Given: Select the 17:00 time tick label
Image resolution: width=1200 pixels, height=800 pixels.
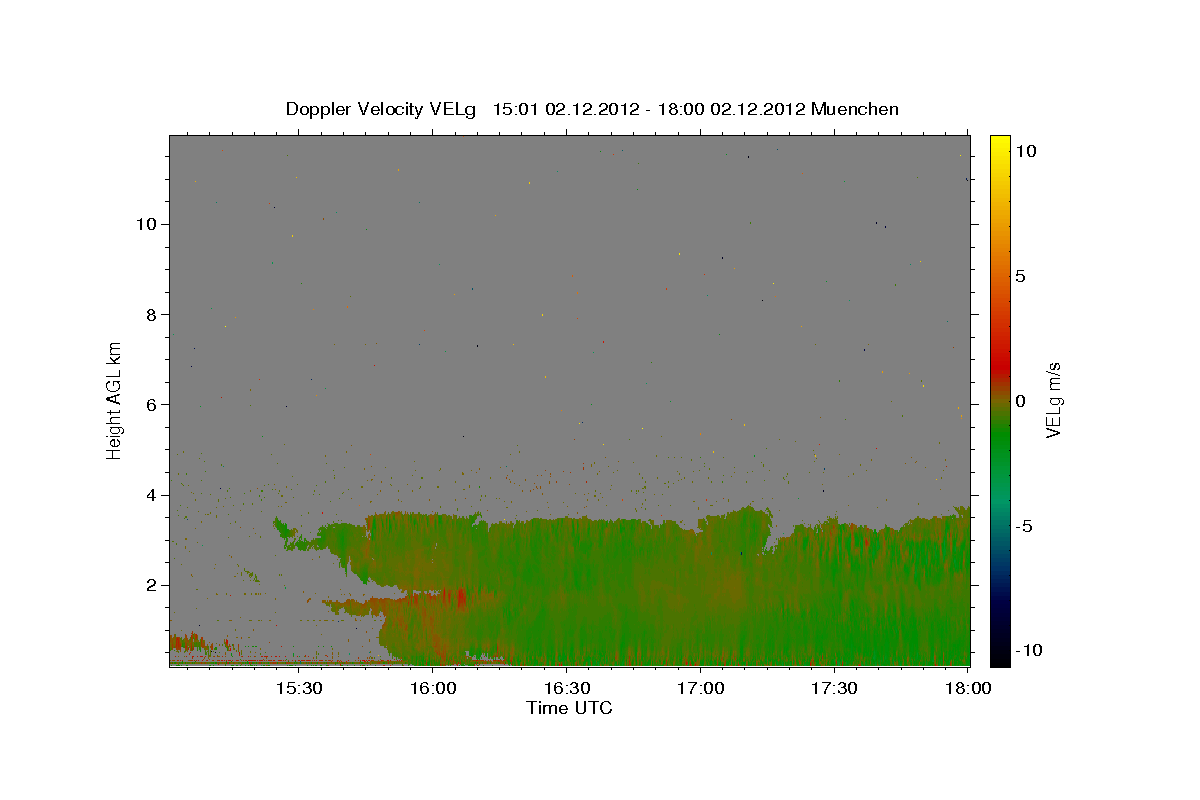Looking at the screenshot, I should click(x=700, y=689).
